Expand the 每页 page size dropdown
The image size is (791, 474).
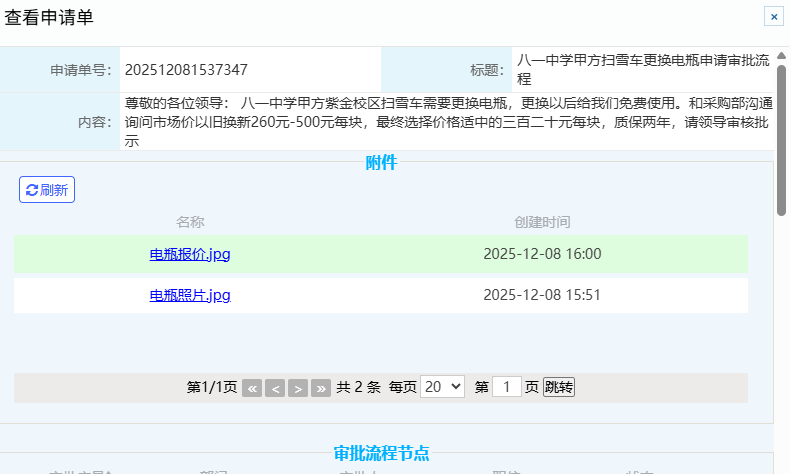point(442,387)
